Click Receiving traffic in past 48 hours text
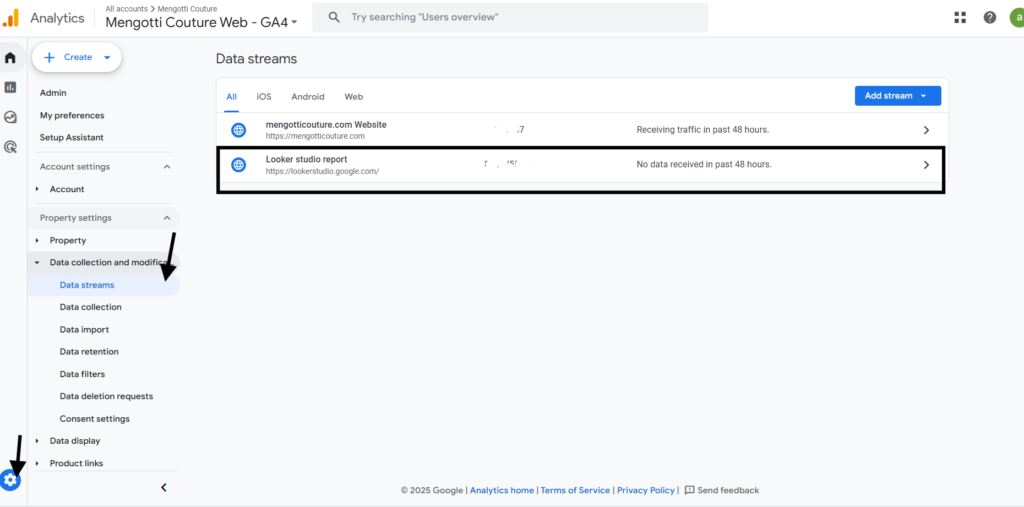1024x507 pixels. (703, 130)
